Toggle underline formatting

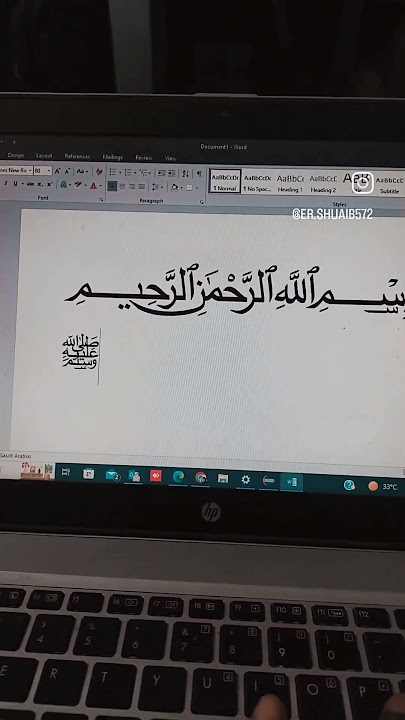point(15,184)
